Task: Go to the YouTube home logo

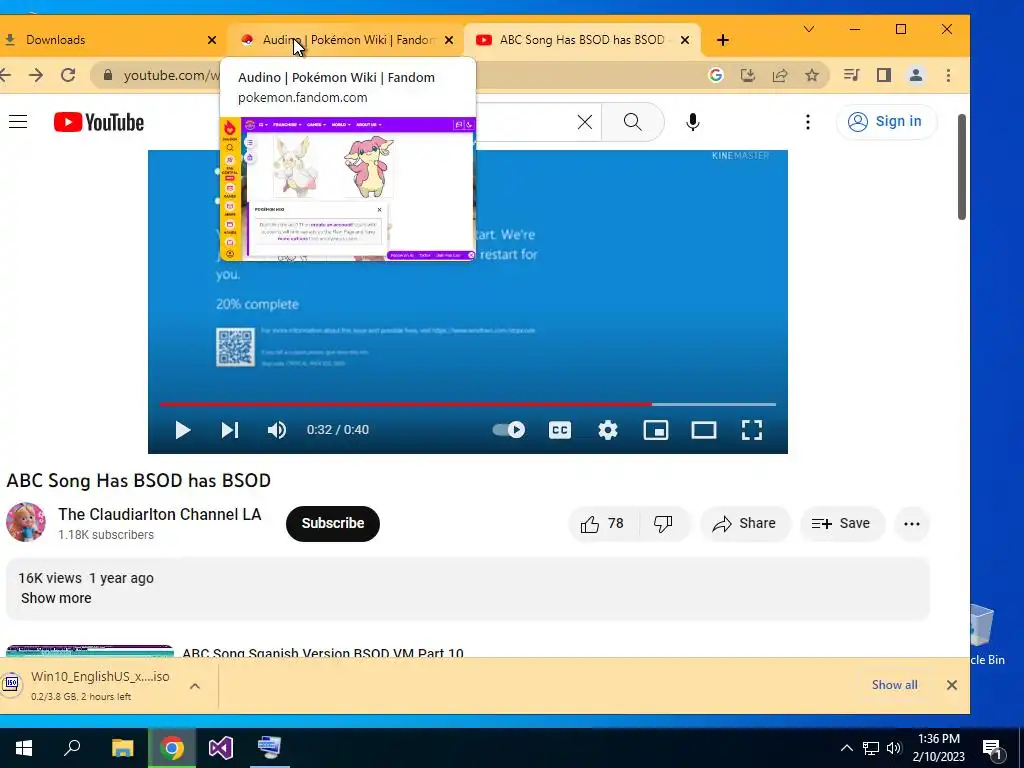Action: click(x=99, y=122)
